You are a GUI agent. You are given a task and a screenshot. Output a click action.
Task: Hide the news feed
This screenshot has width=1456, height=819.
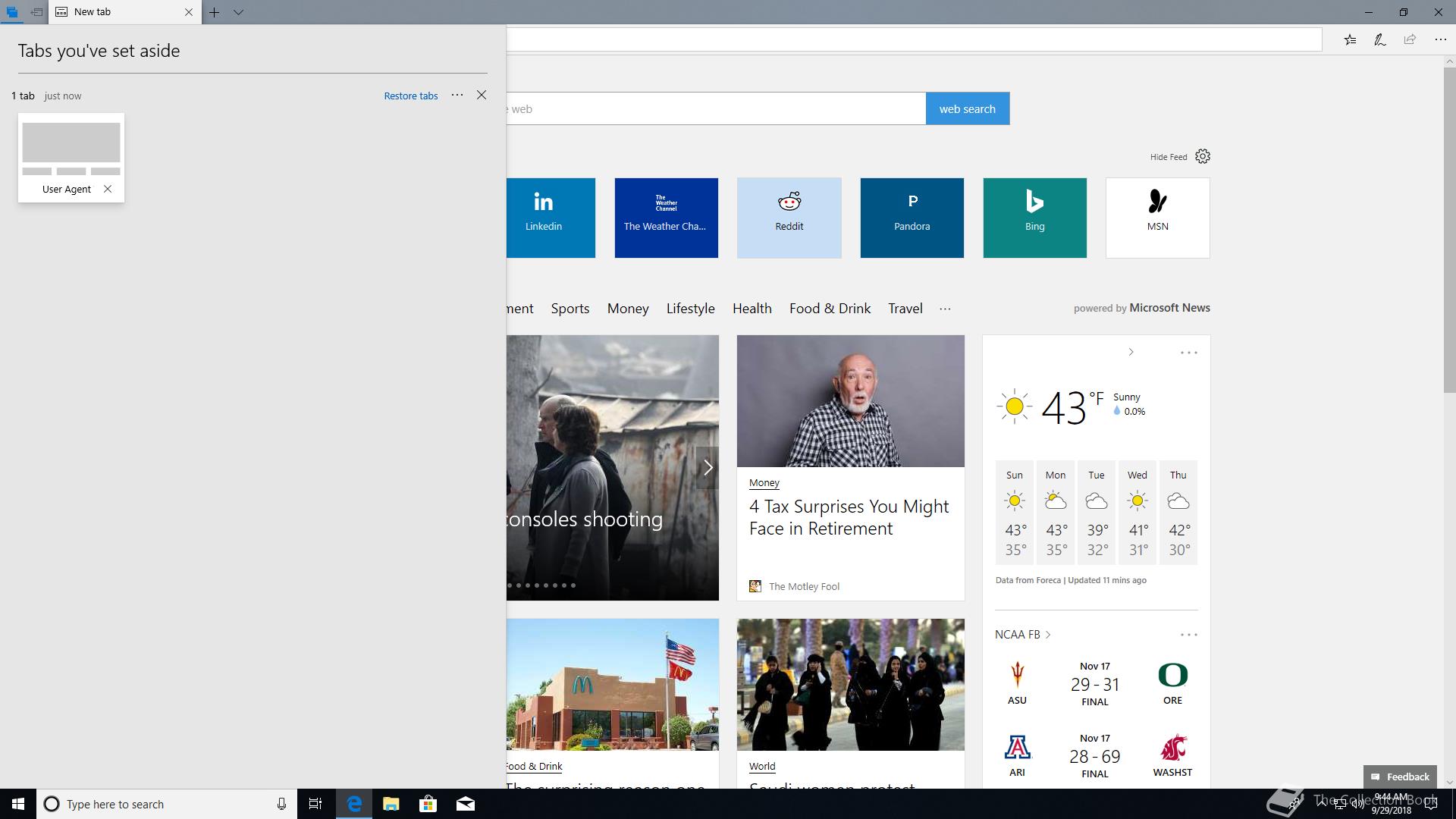[x=1168, y=157]
